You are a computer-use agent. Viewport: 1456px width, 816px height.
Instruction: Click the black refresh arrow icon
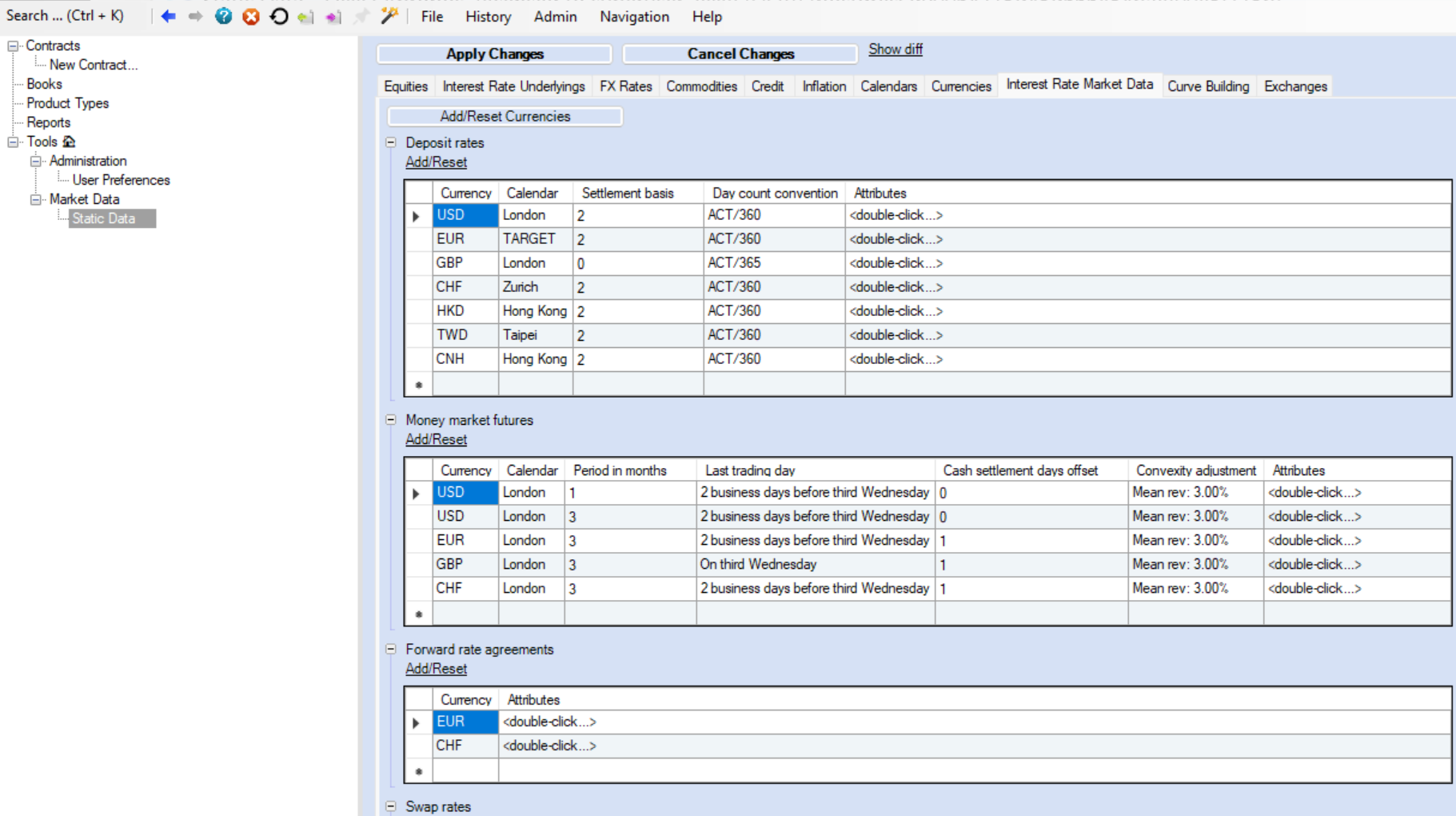coord(279,16)
